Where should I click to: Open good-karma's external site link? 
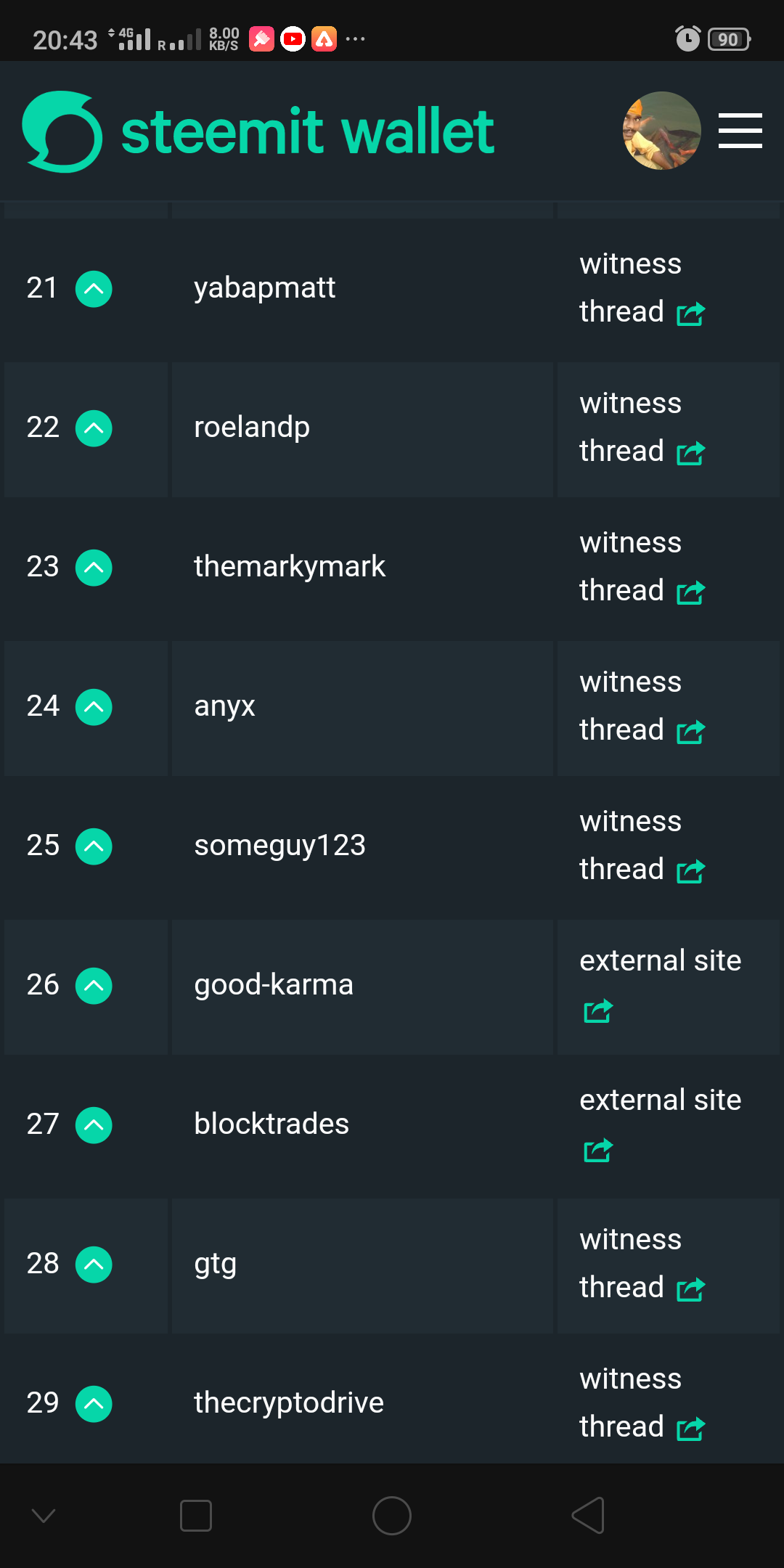660,984
